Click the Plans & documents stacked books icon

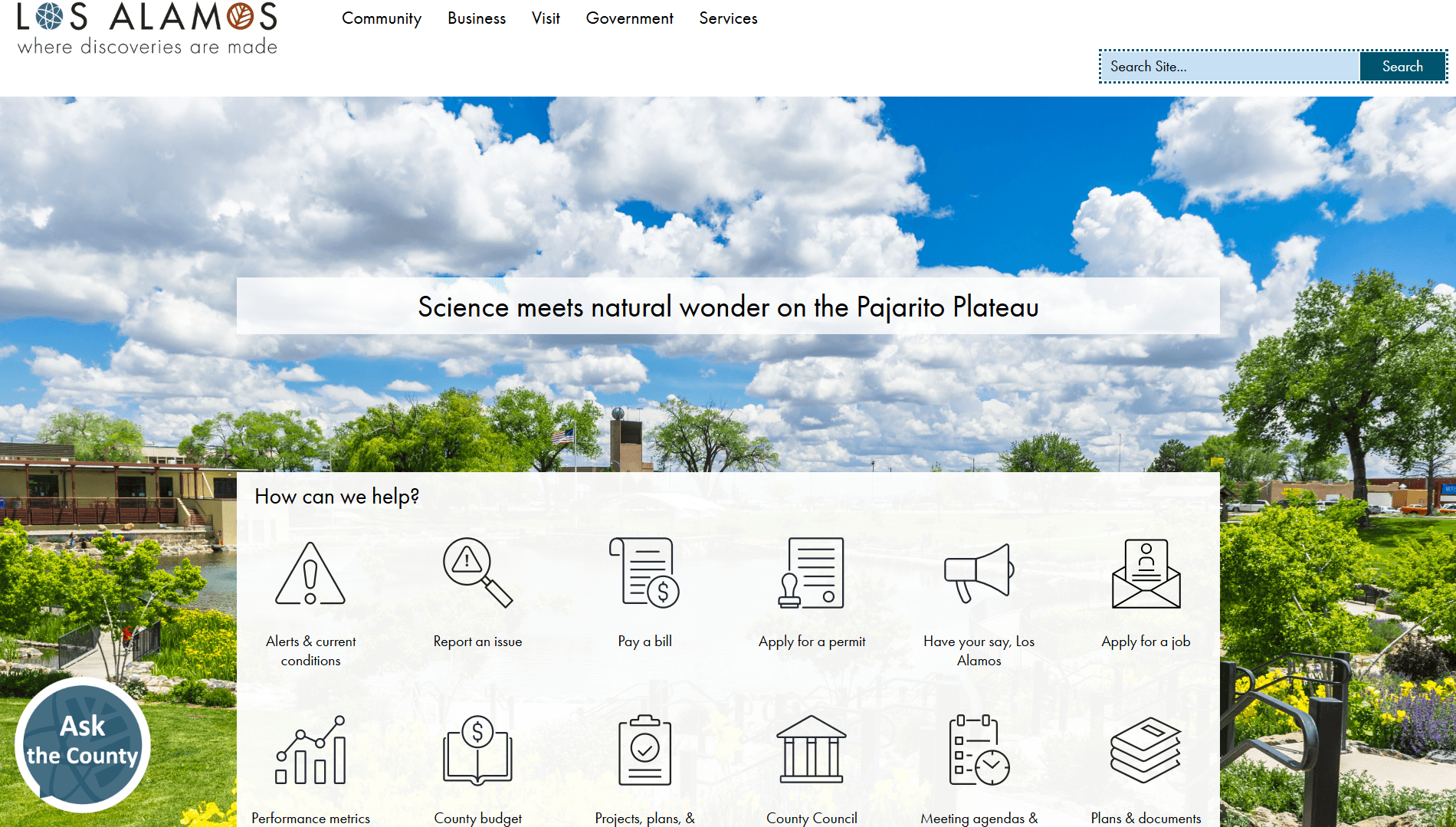(1146, 750)
